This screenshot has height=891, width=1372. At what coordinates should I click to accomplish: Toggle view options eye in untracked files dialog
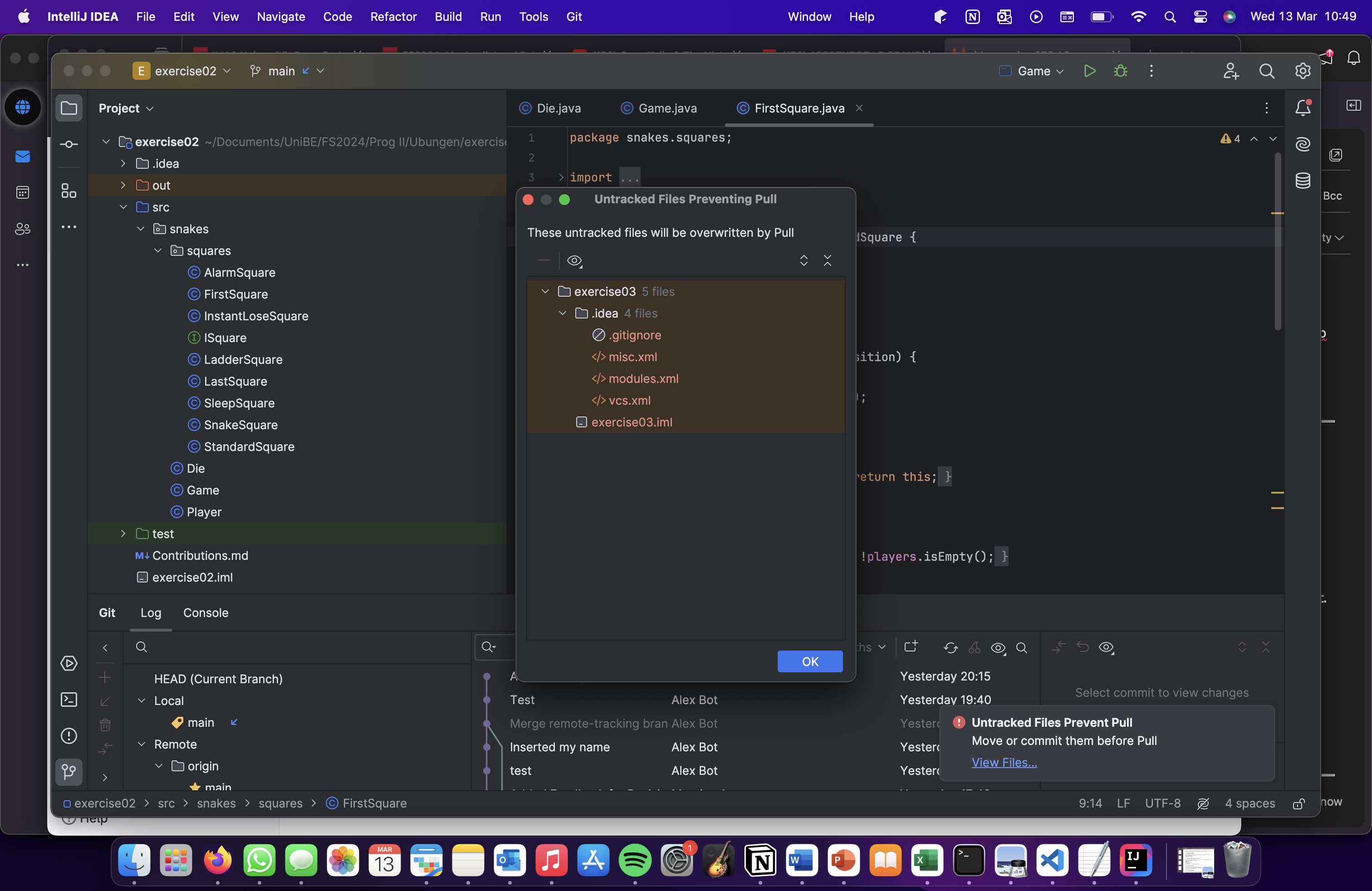pyautogui.click(x=574, y=260)
